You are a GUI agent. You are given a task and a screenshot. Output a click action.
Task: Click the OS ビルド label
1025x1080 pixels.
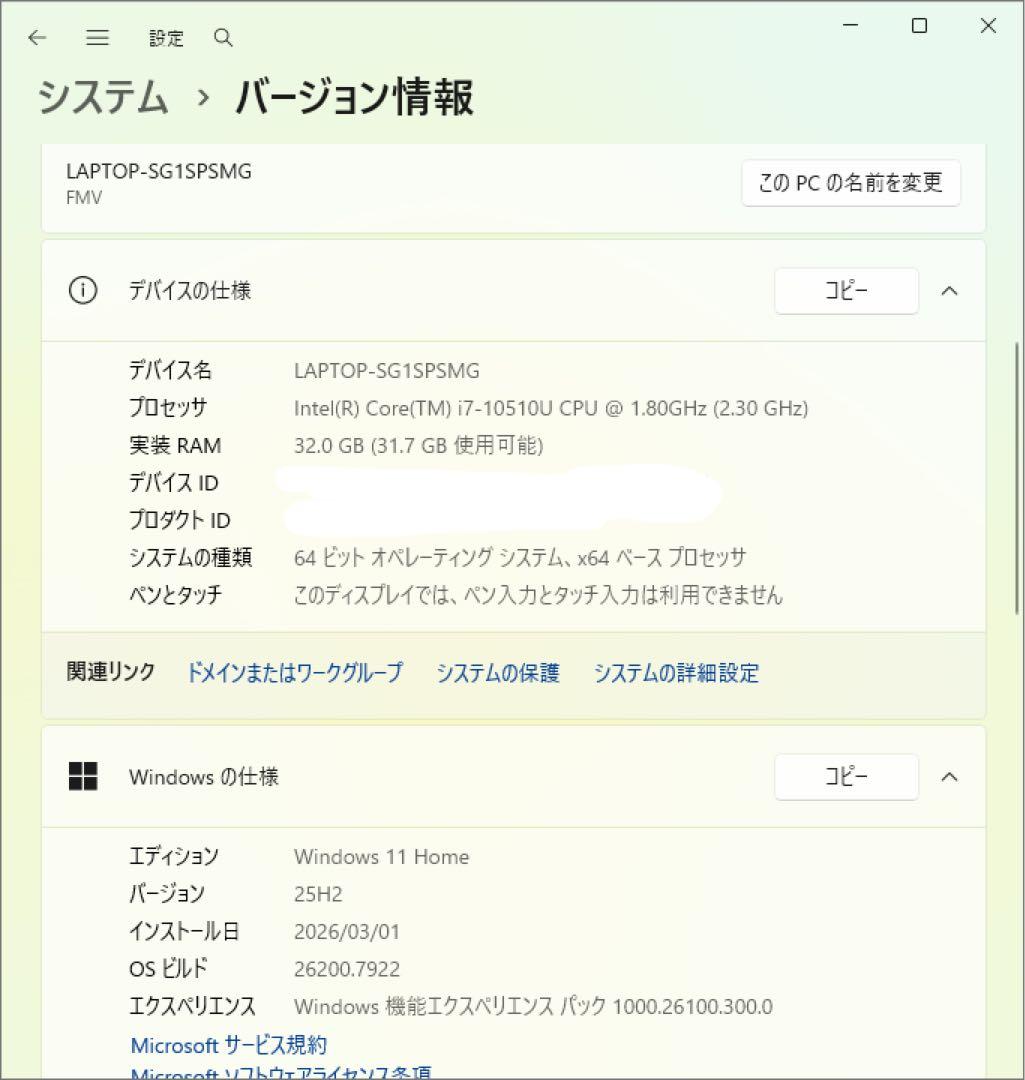pyautogui.click(x=168, y=969)
